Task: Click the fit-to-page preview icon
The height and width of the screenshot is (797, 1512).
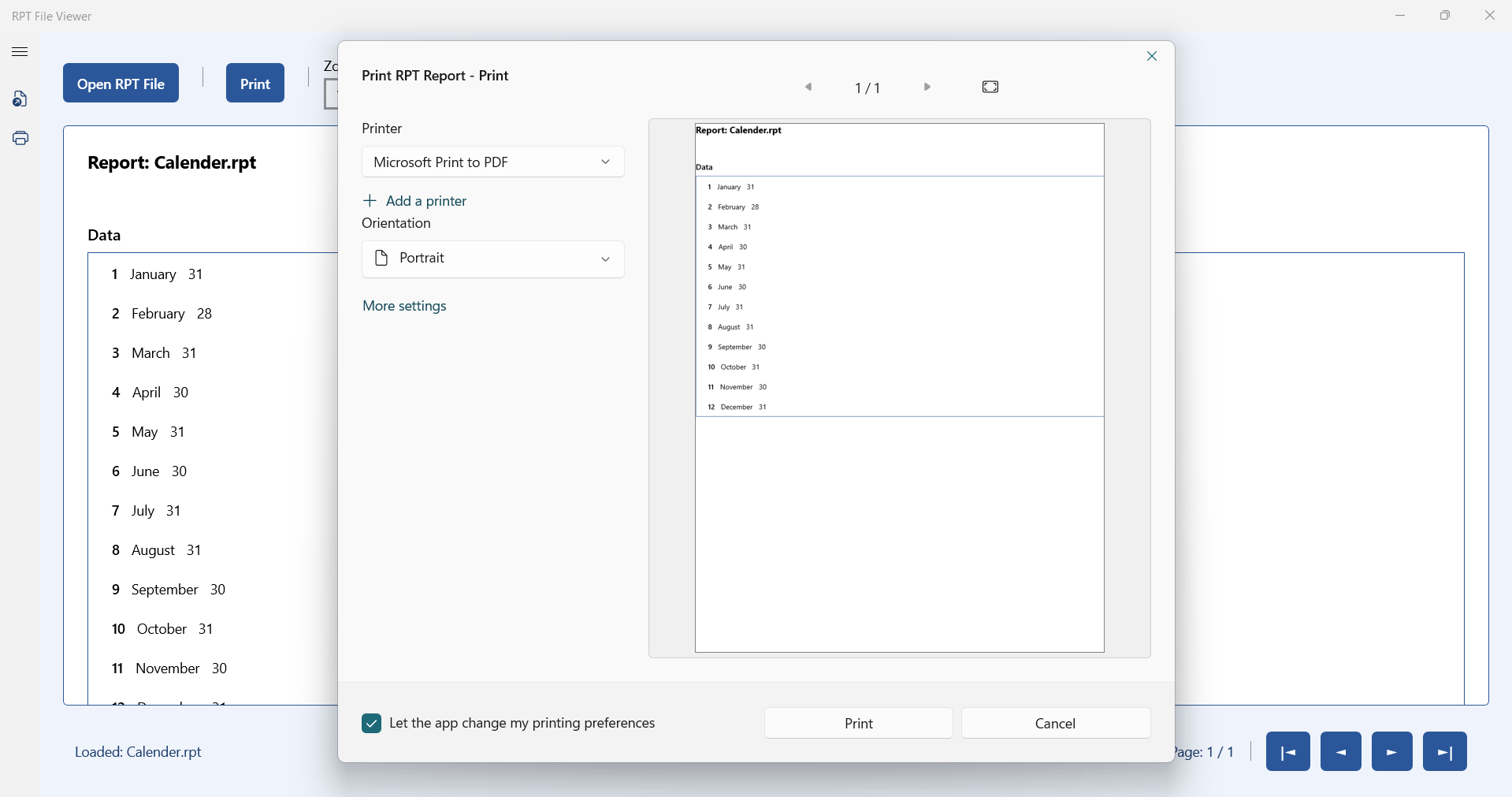Action: (x=990, y=87)
